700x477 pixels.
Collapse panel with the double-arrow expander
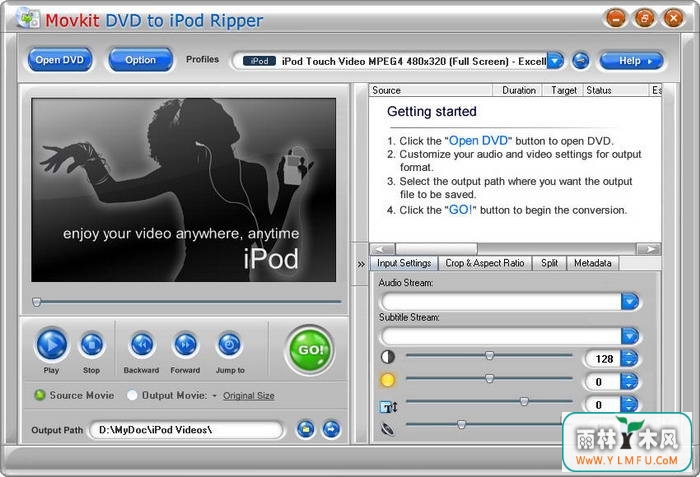(361, 264)
